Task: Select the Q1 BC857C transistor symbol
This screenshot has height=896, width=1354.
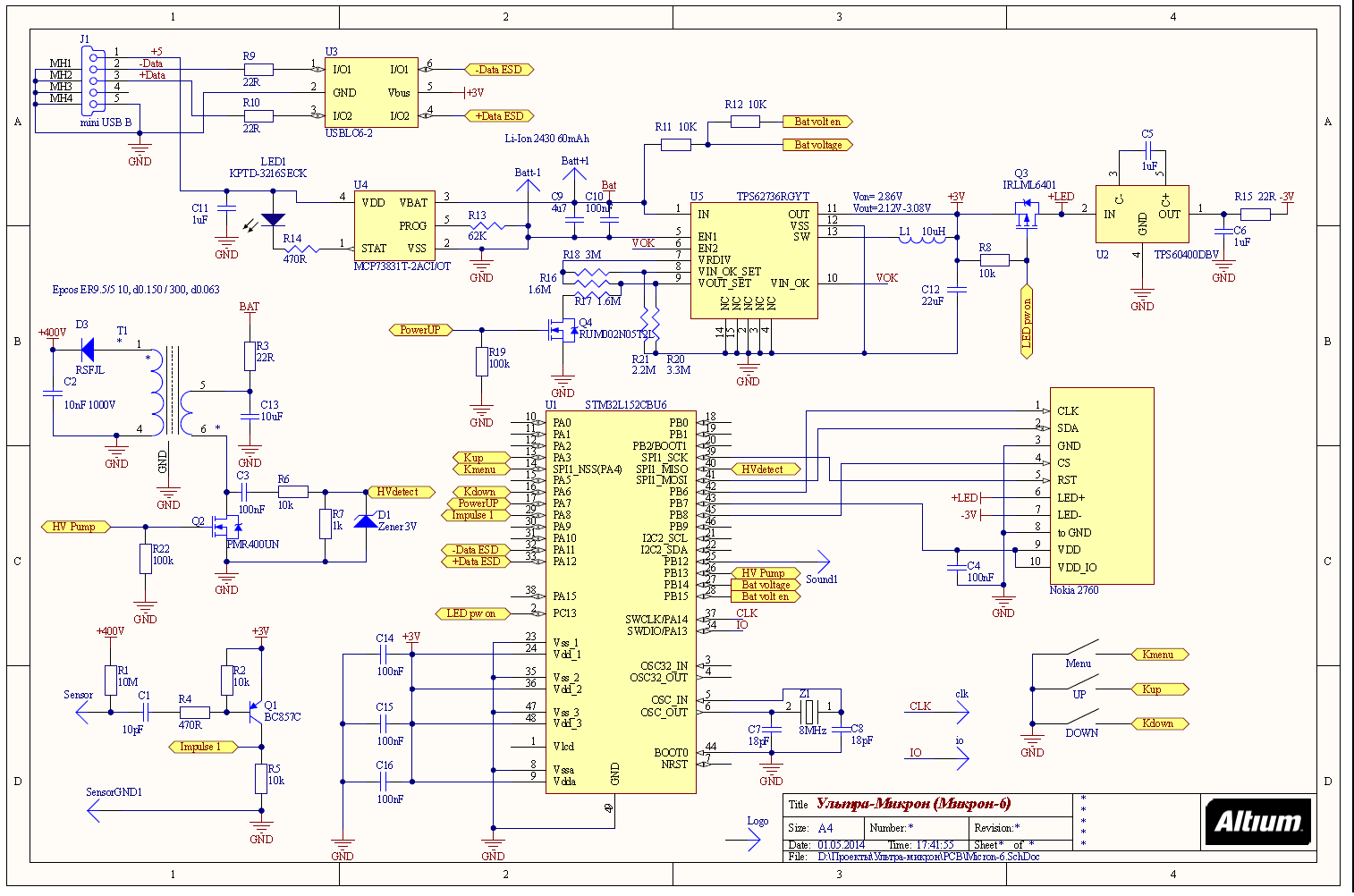Action: [254, 712]
